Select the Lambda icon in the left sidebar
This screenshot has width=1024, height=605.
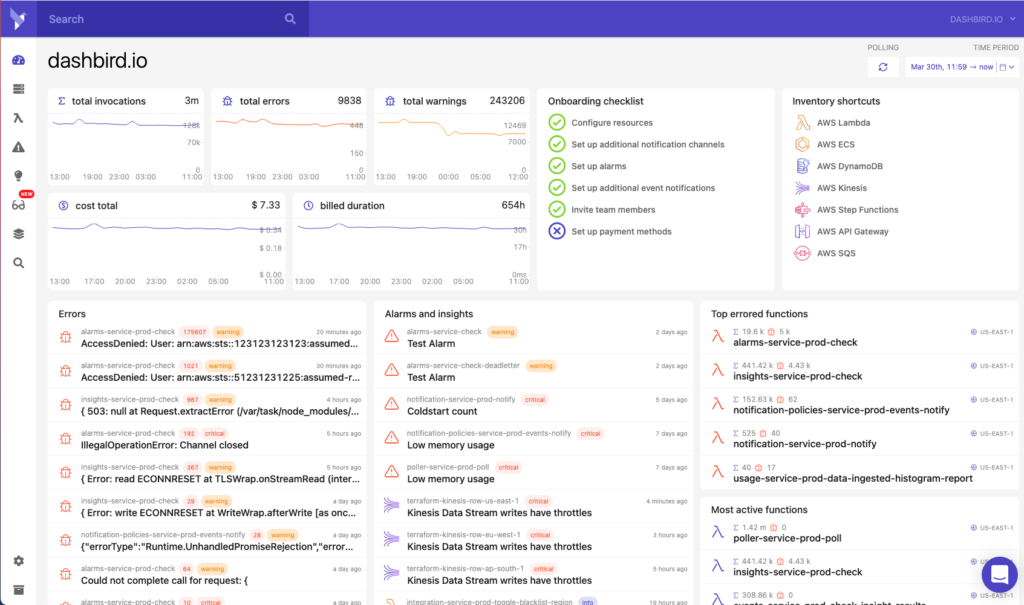tap(18, 117)
